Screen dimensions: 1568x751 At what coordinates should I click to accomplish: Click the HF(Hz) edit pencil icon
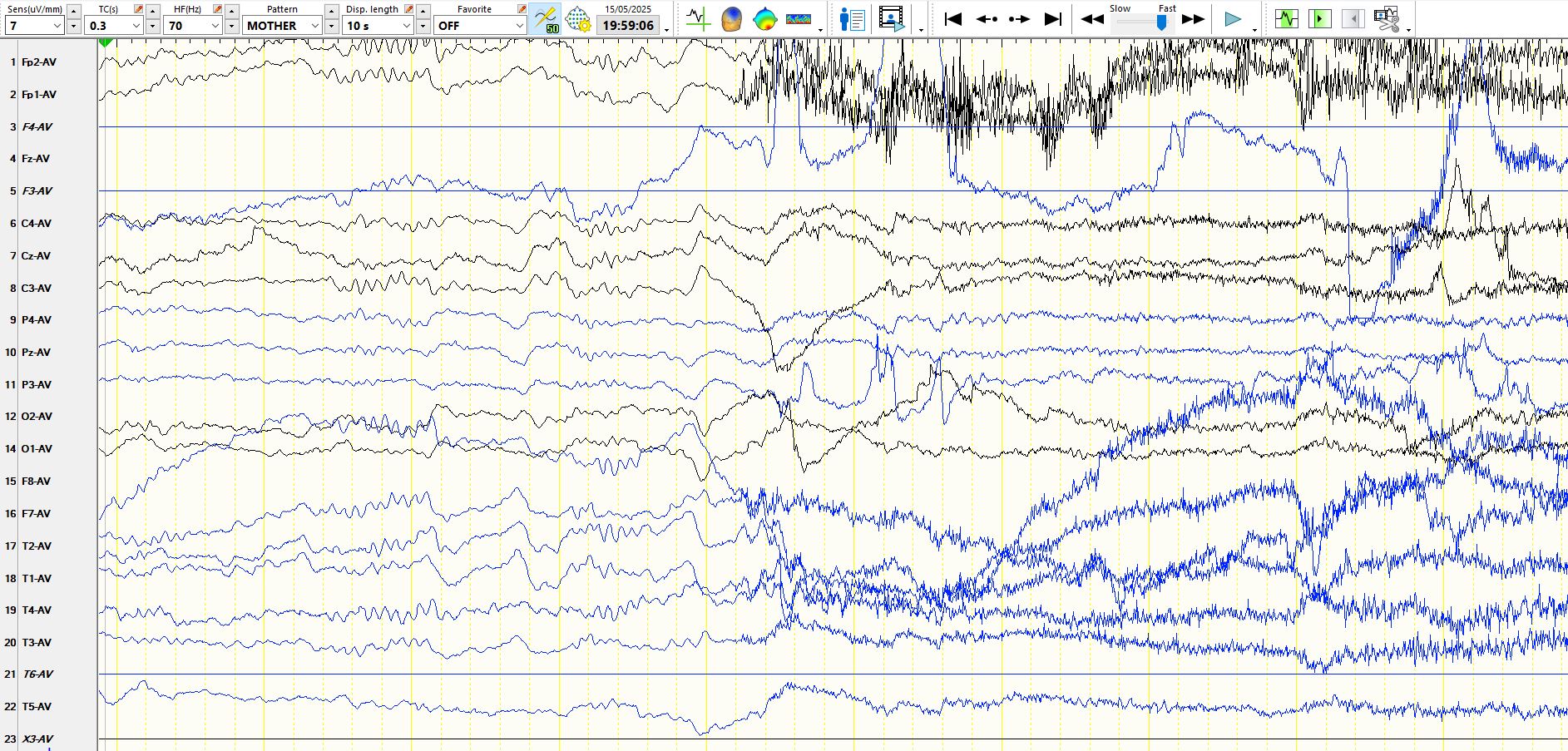217,9
